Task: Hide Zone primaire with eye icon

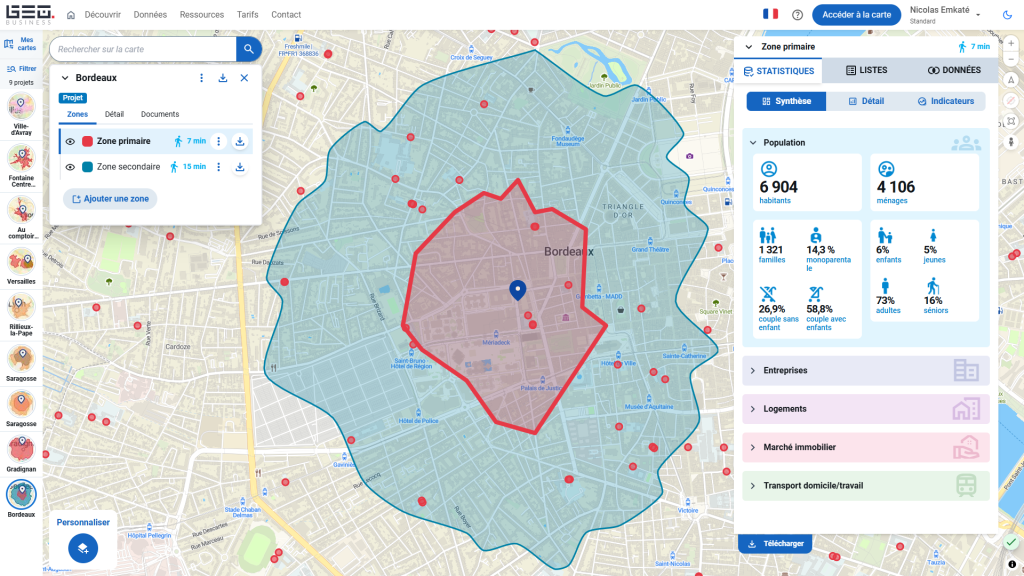Action: (70, 142)
